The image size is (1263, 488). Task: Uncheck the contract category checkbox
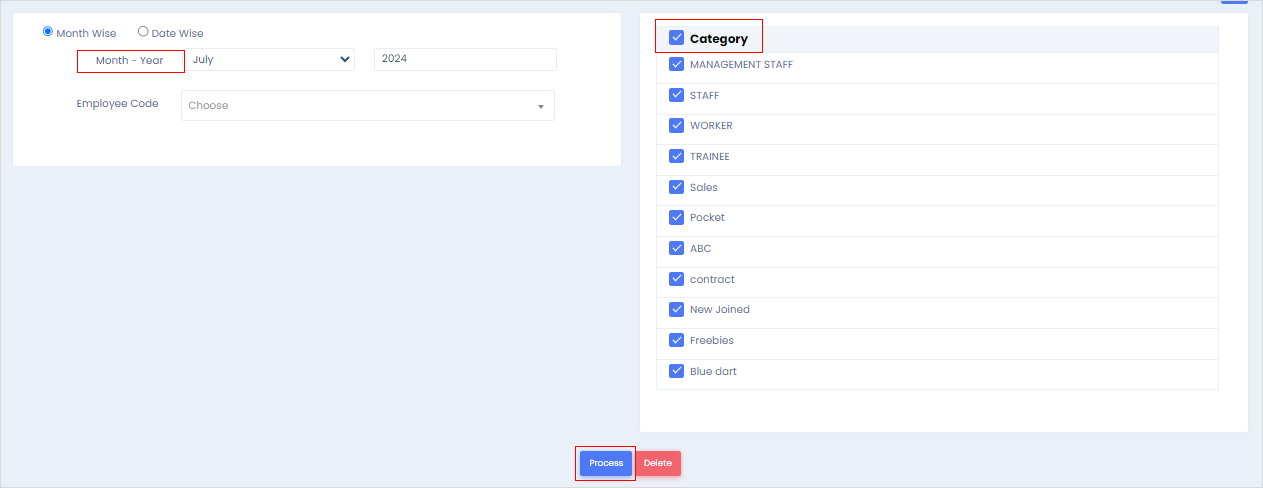[x=677, y=280]
